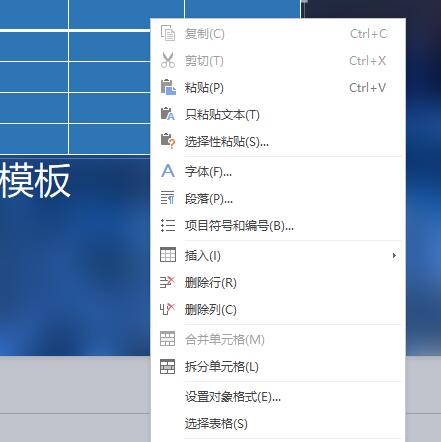This screenshot has height=442, width=441.
Task: Open 设置对象格式(E)... dialog
Action: (278, 397)
